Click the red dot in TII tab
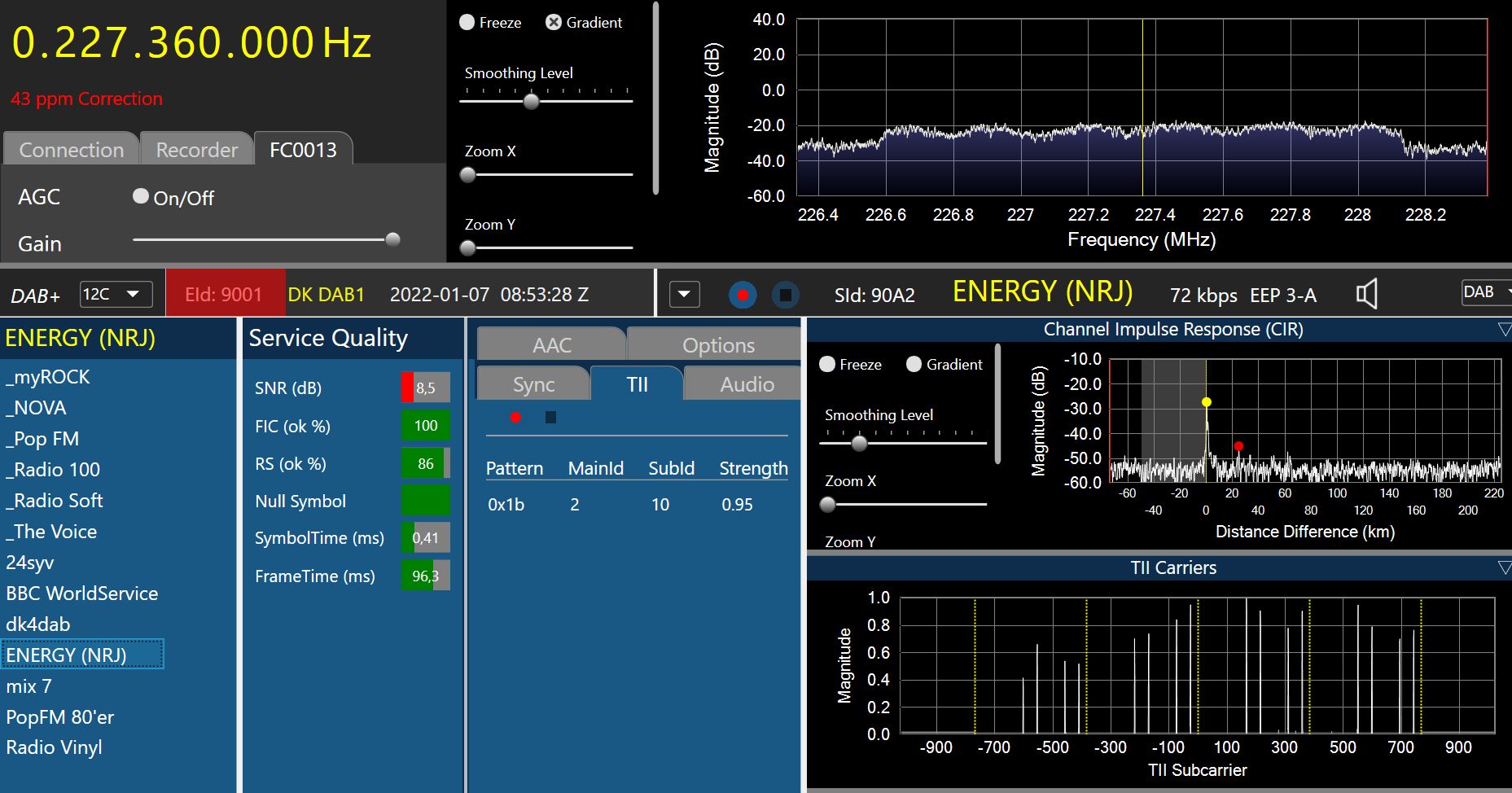 click(515, 418)
